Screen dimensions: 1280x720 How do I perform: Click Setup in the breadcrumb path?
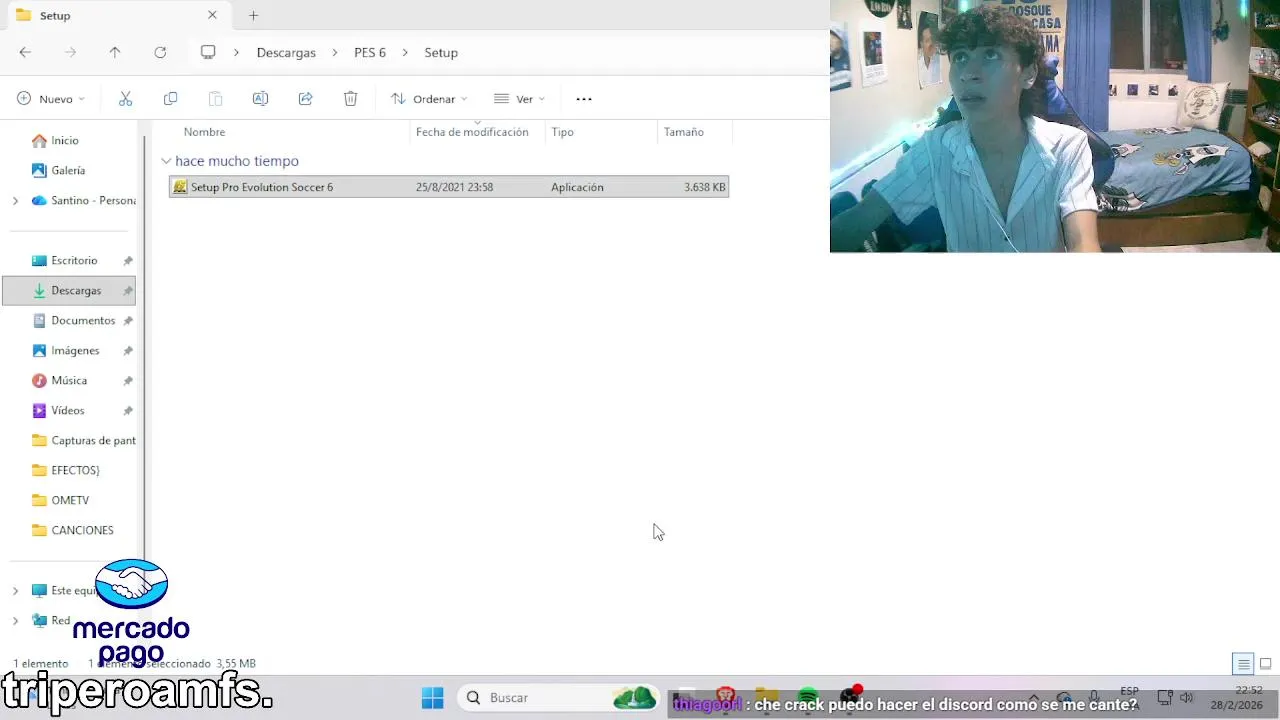[441, 52]
